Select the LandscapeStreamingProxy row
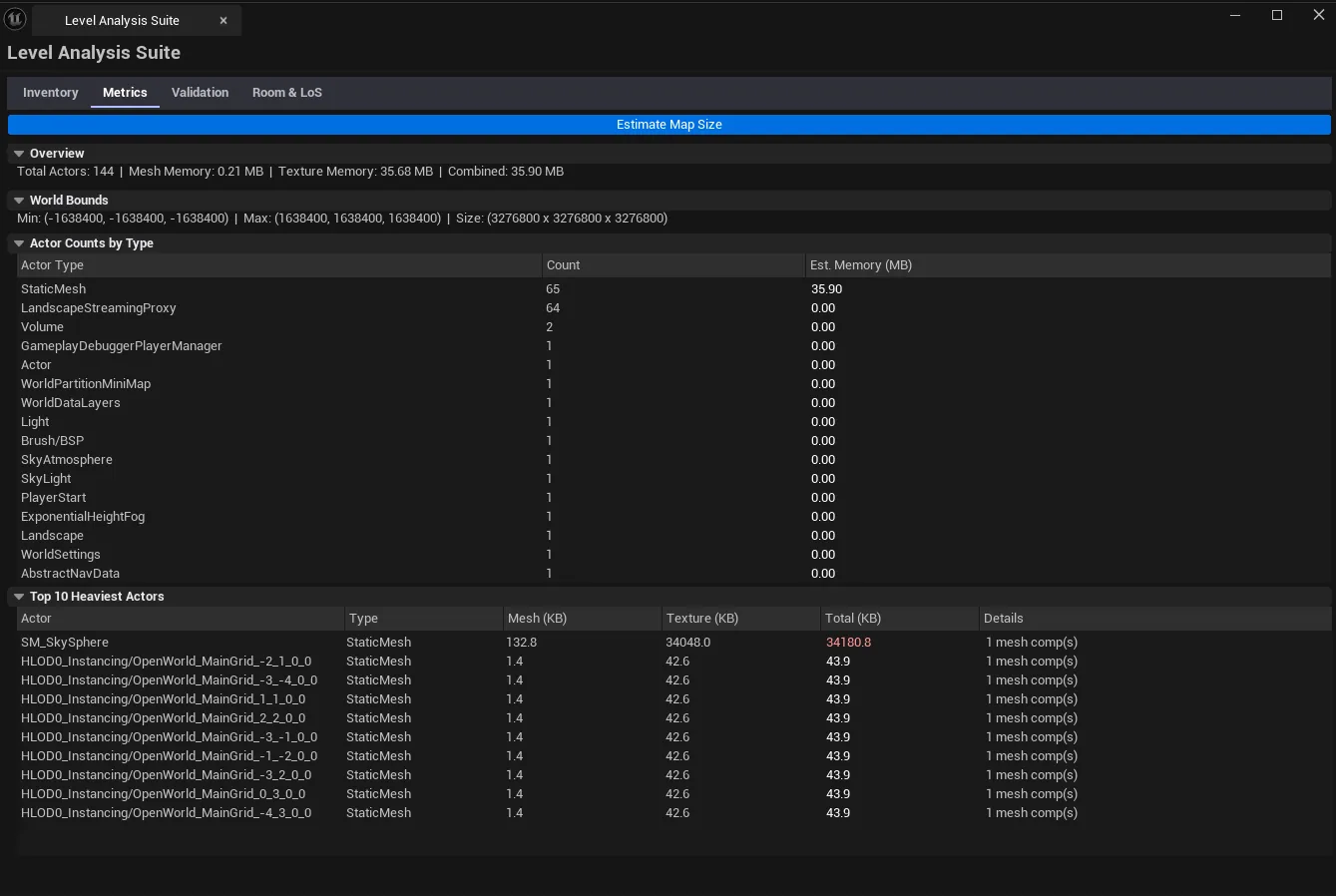This screenshot has height=896, width=1336. 673,308
